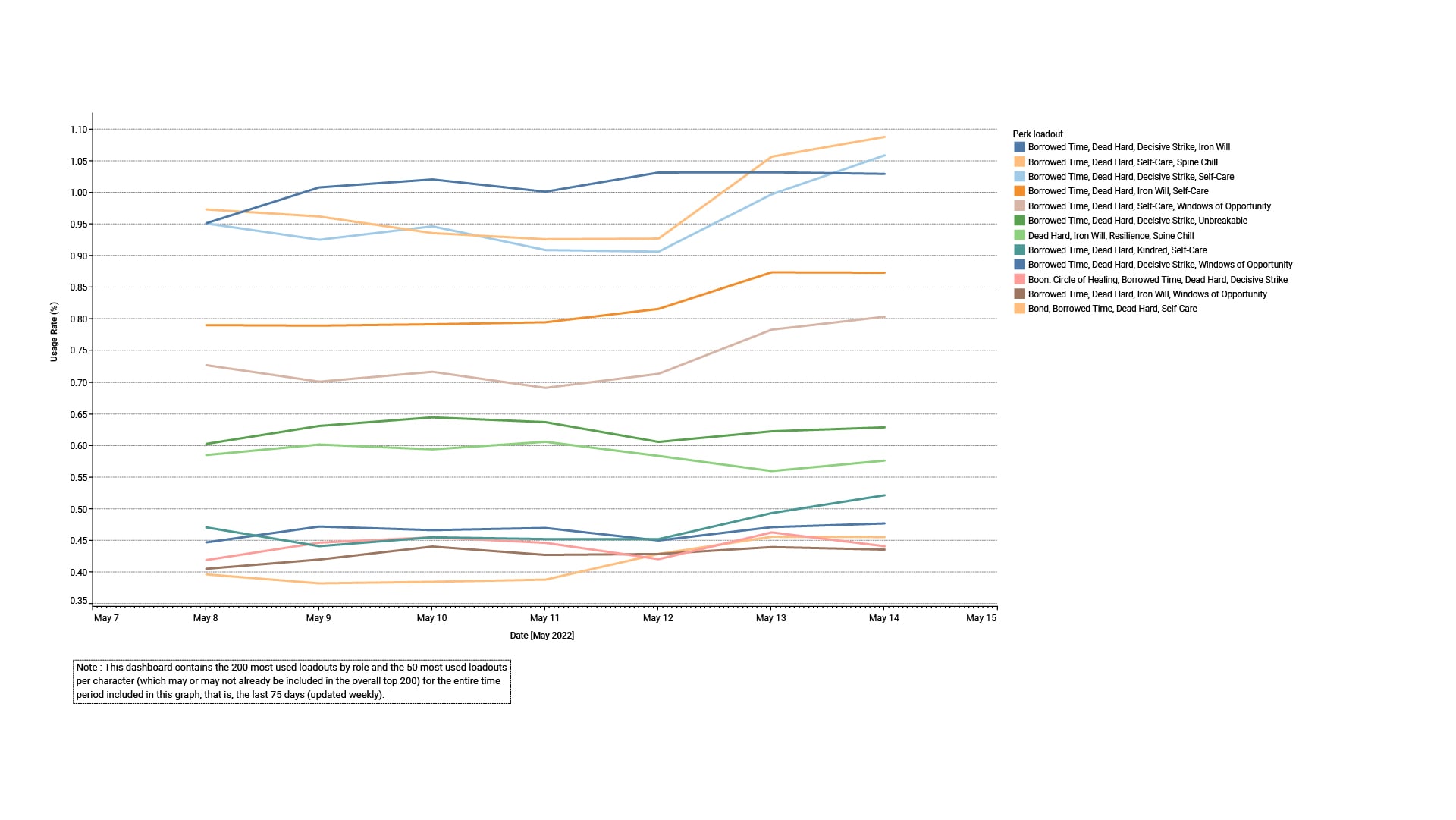
Task: Click the light blue swatch for Decisive Strike, Self-Care loadout
Action: point(1019,176)
